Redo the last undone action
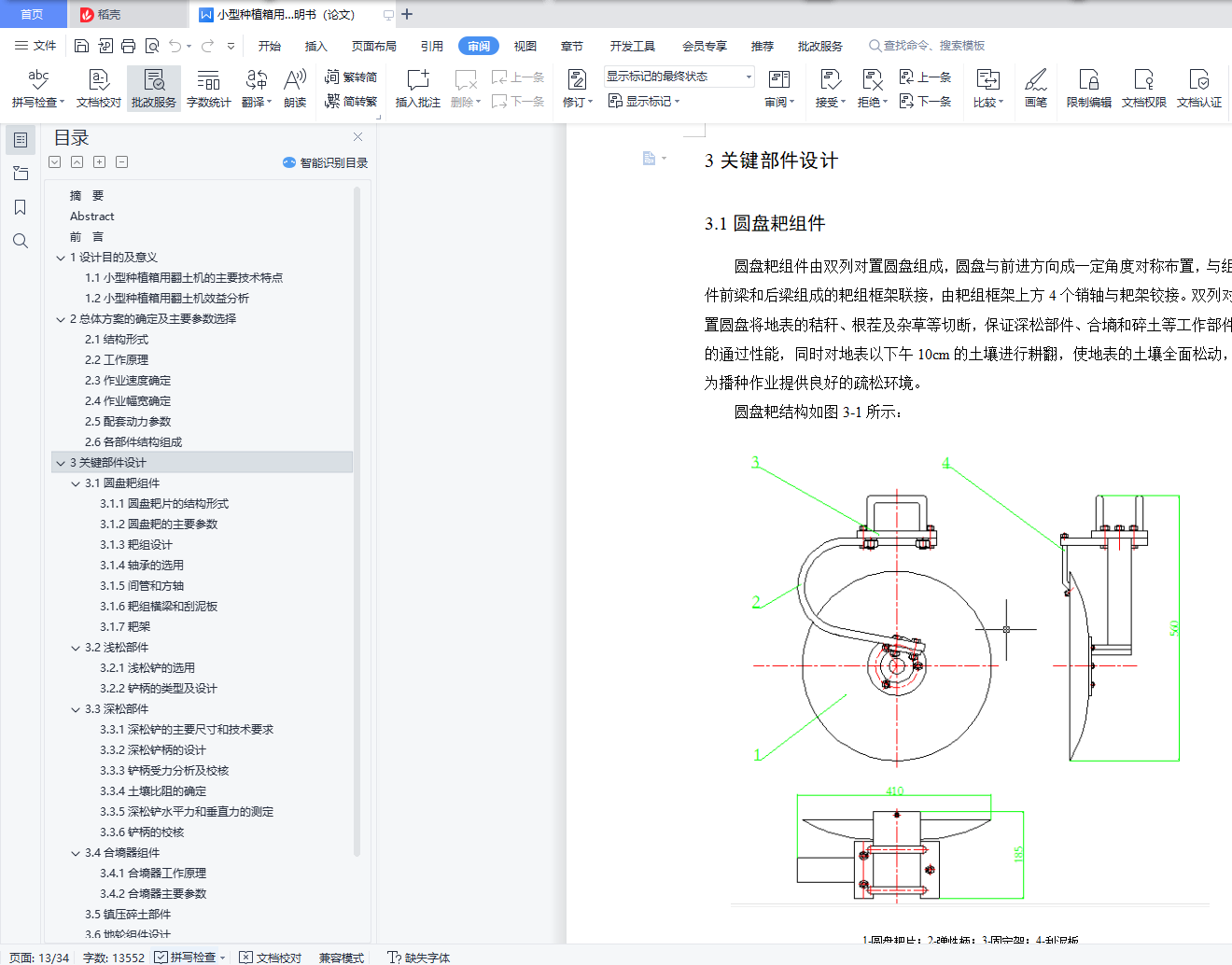The height and width of the screenshot is (965, 1232). click(x=207, y=46)
